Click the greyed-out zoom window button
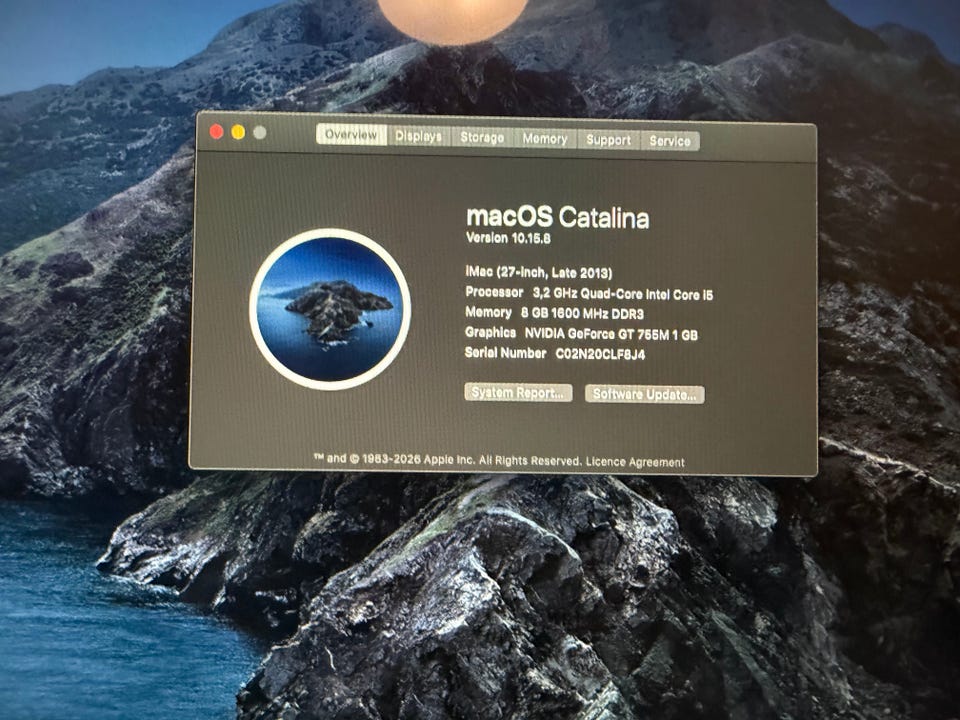960x720 pixels. 260,133
